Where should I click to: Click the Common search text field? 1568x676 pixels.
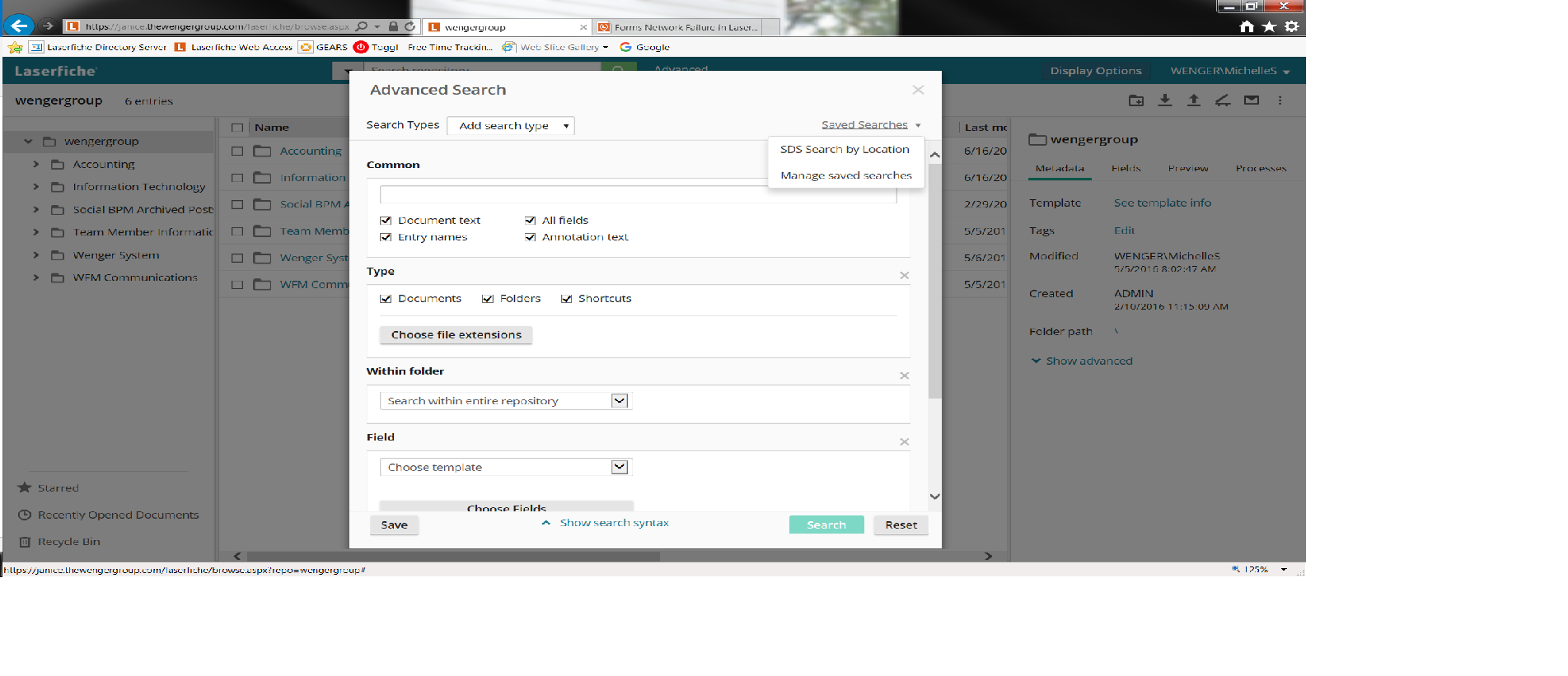pos(638,194)
